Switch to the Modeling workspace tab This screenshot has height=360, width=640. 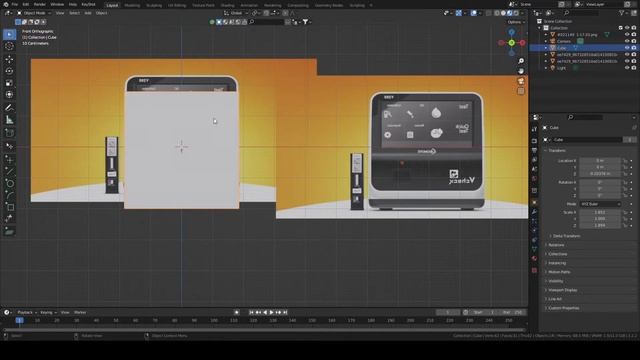132,5
